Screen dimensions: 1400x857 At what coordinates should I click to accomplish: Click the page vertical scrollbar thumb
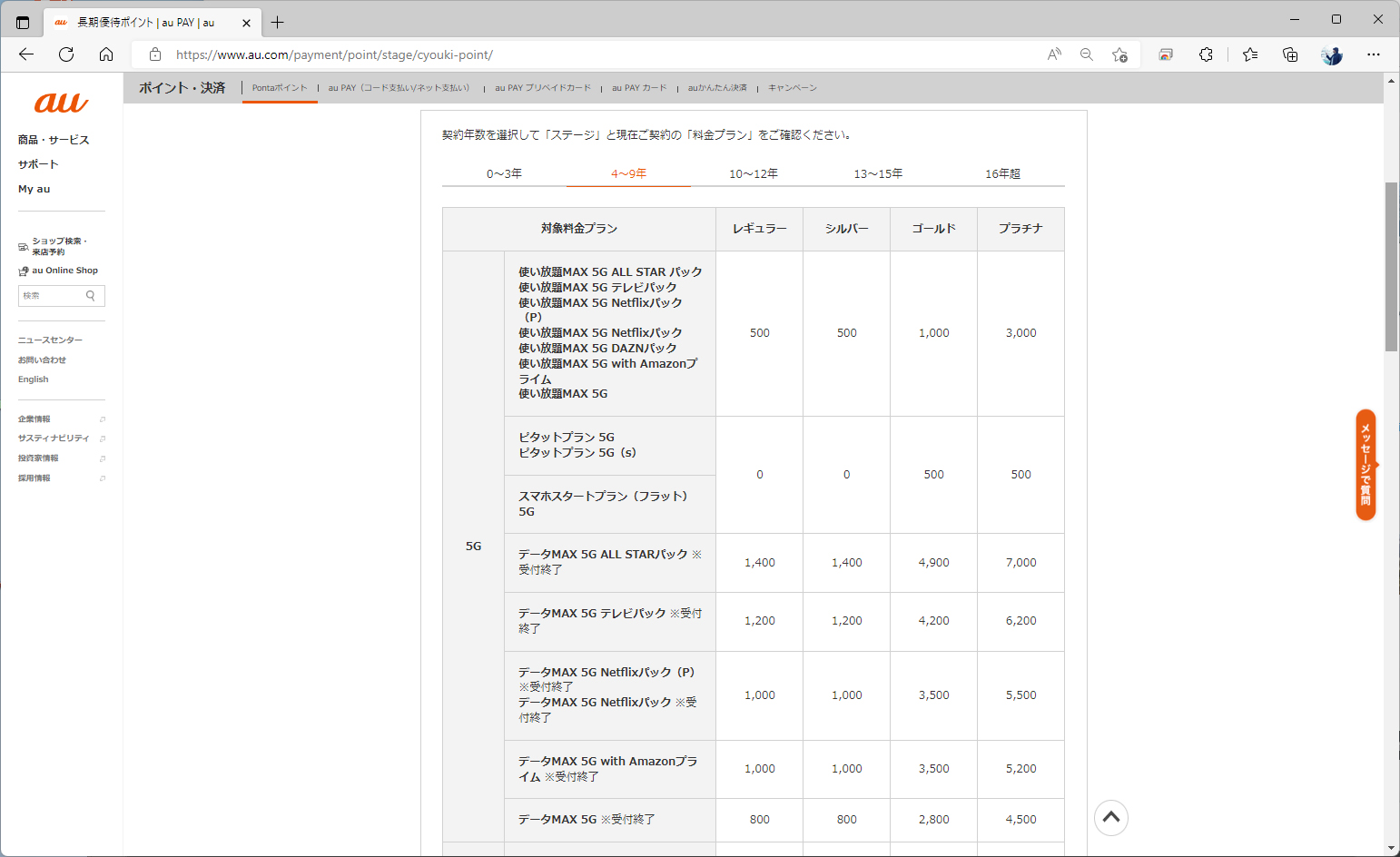pyautogui.click(x=1391, y=267)
